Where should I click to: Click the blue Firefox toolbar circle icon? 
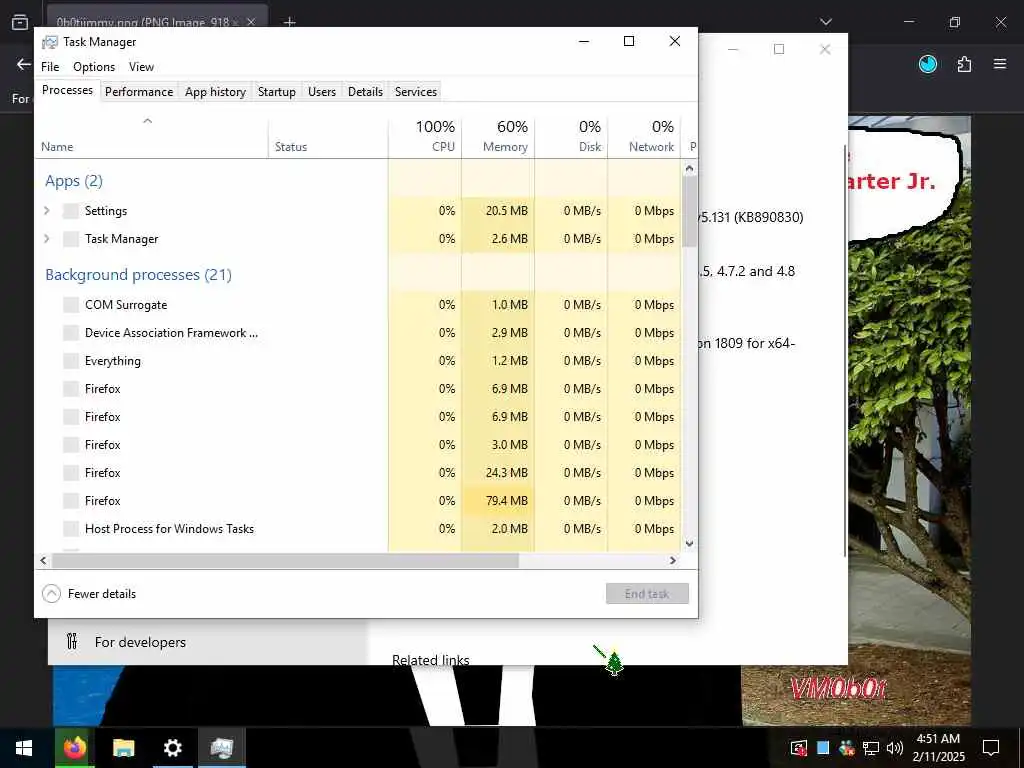(x=927, y=64)
